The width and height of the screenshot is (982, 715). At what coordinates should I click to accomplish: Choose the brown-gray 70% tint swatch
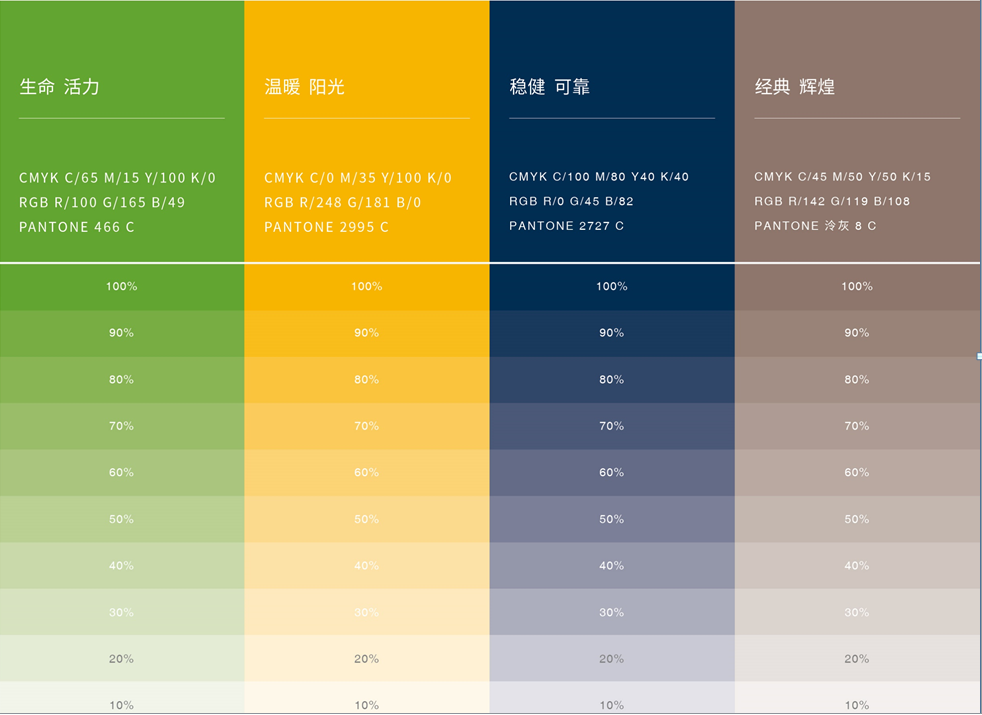[857, 426]
